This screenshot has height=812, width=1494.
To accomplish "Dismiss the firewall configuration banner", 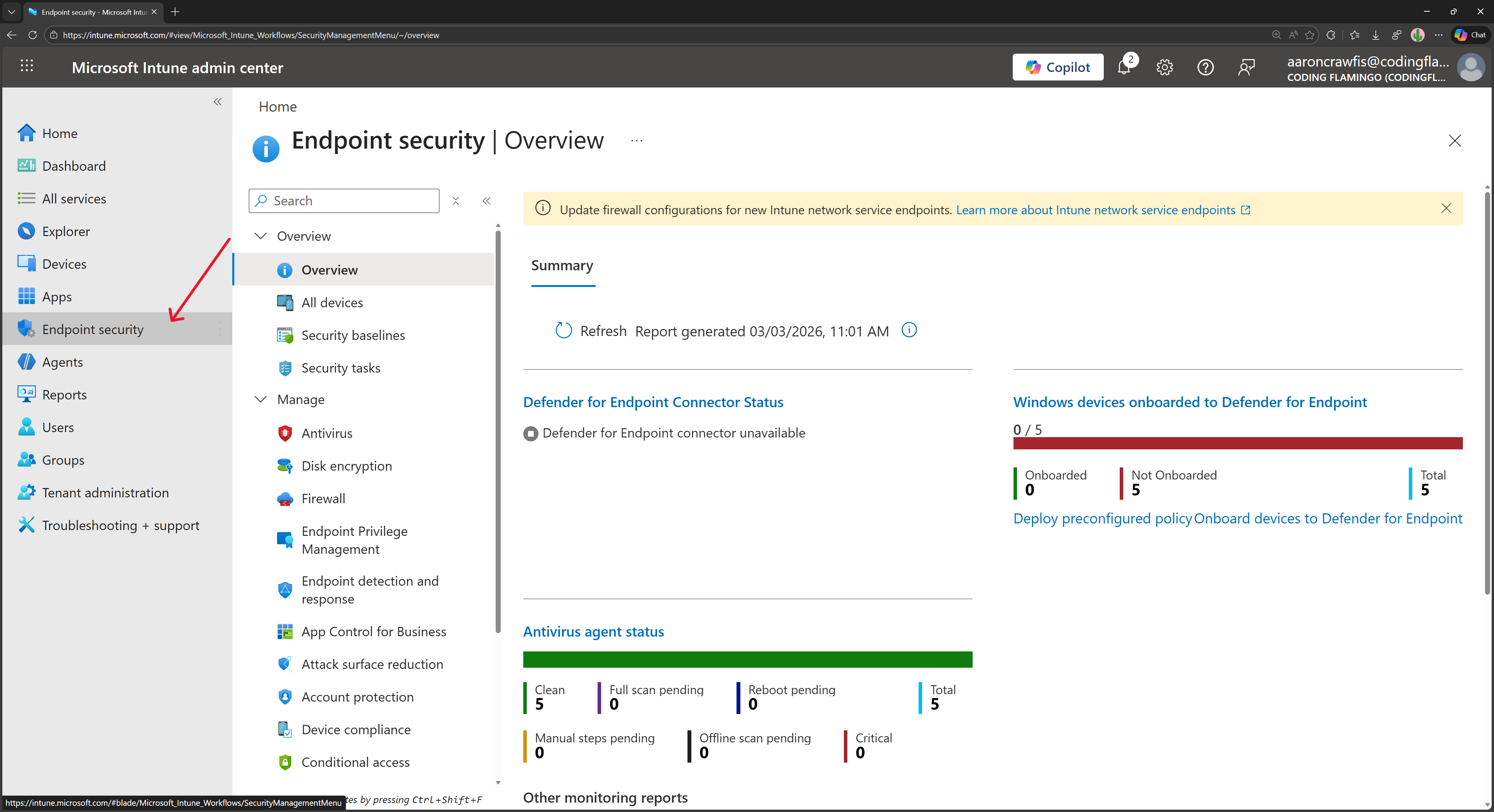I will (1446, 208).
